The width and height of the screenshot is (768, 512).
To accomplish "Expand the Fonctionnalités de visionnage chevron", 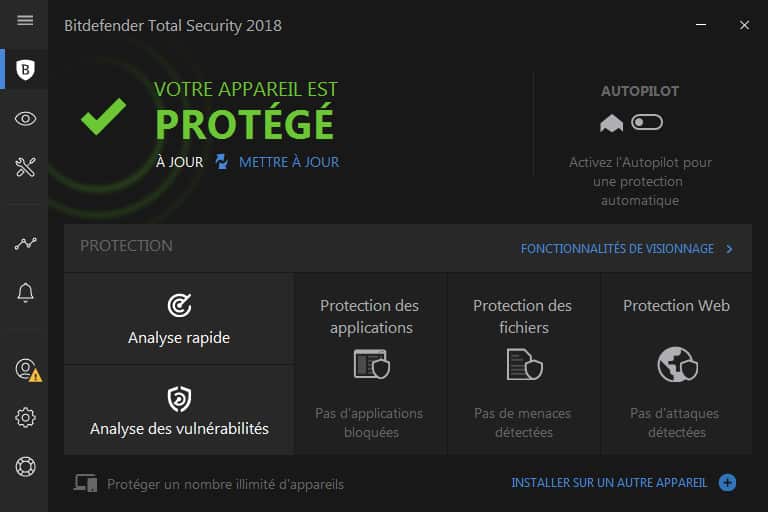I will 730,249.
